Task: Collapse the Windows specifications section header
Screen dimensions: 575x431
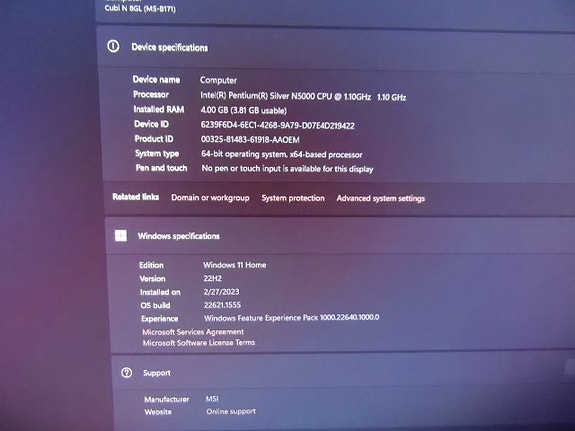Action: point(340,235)
